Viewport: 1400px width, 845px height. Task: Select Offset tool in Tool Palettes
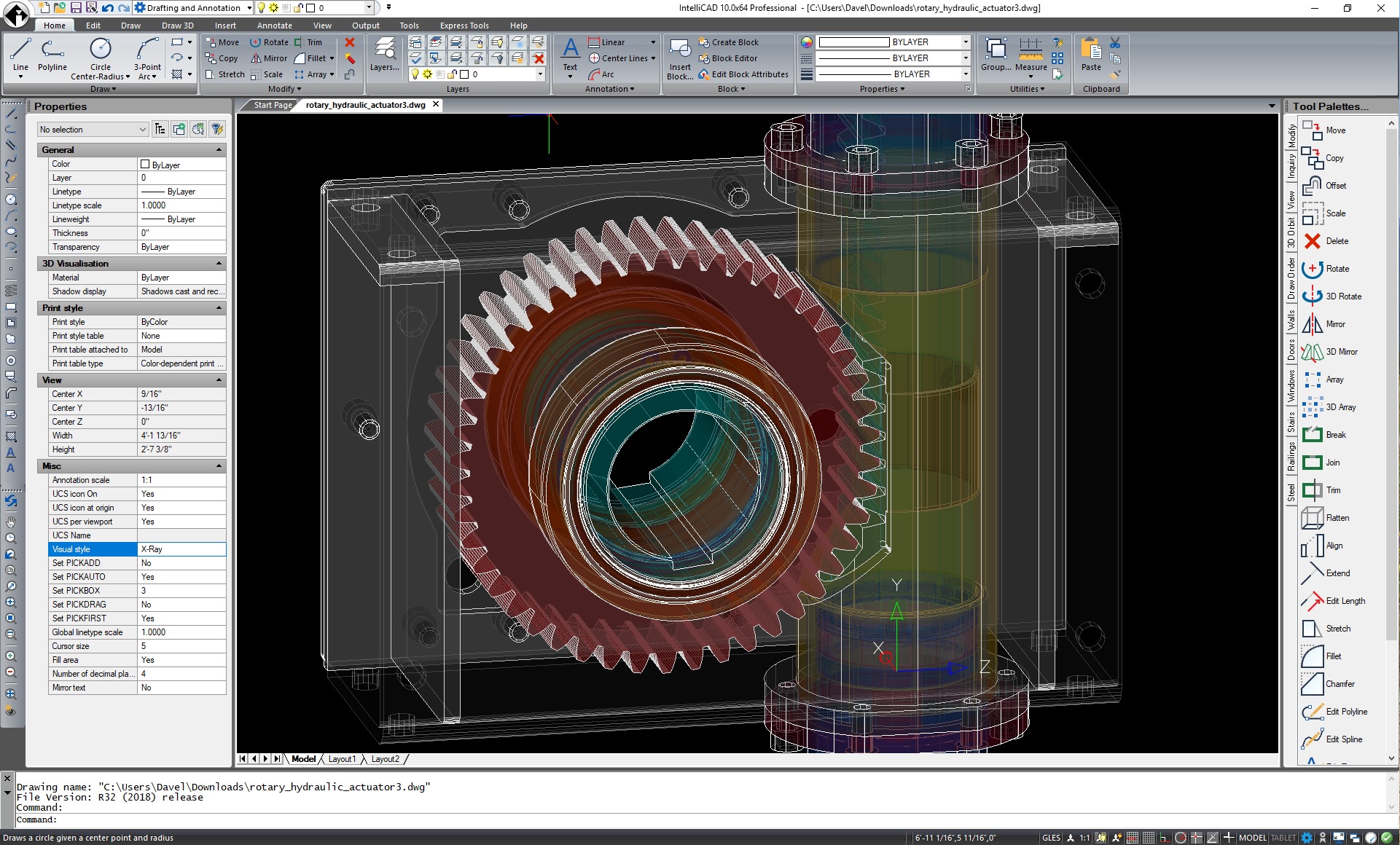click(x=1324, y=186)
